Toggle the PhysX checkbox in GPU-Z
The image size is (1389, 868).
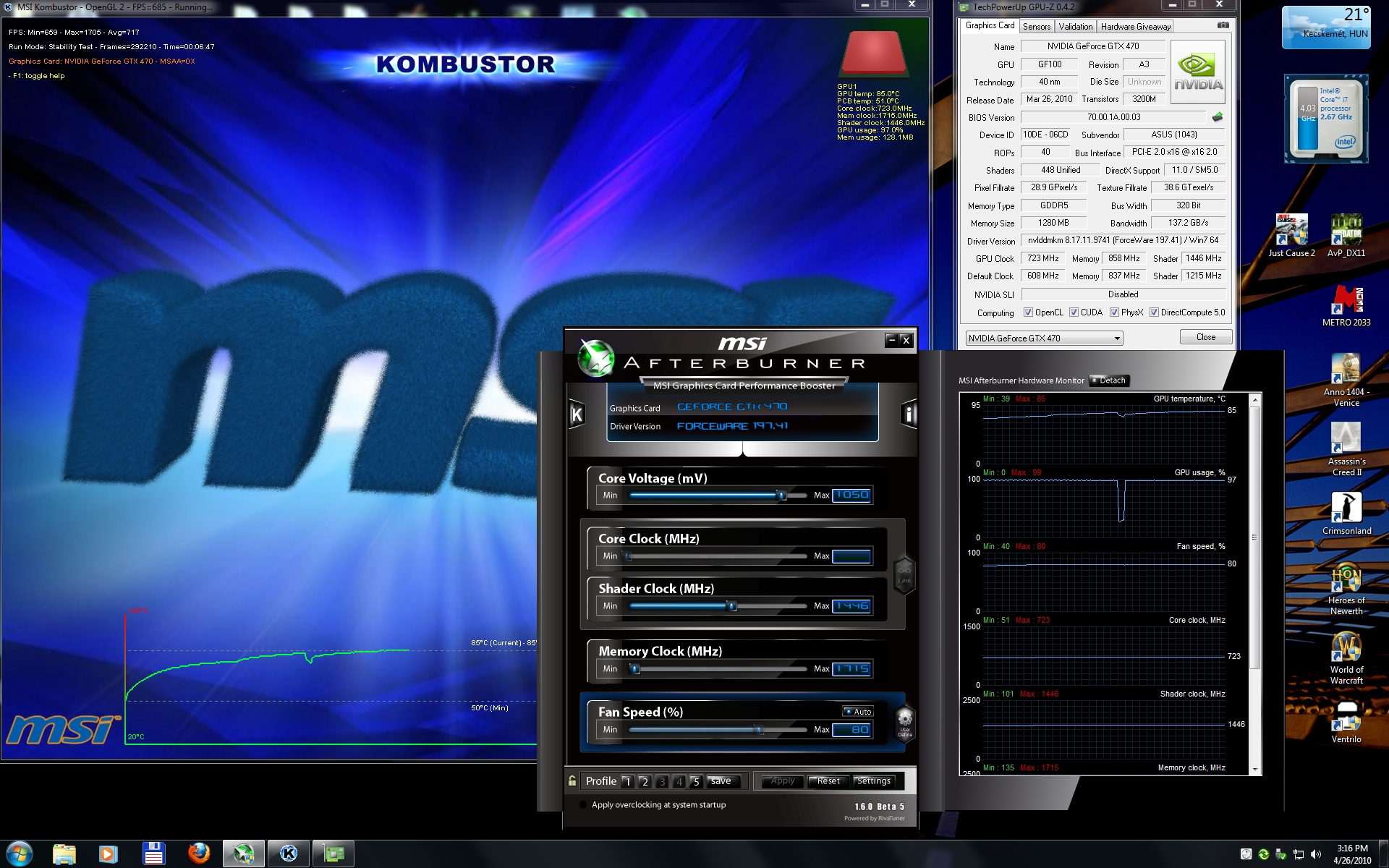pyautogui.click(x=1114, y=312)
